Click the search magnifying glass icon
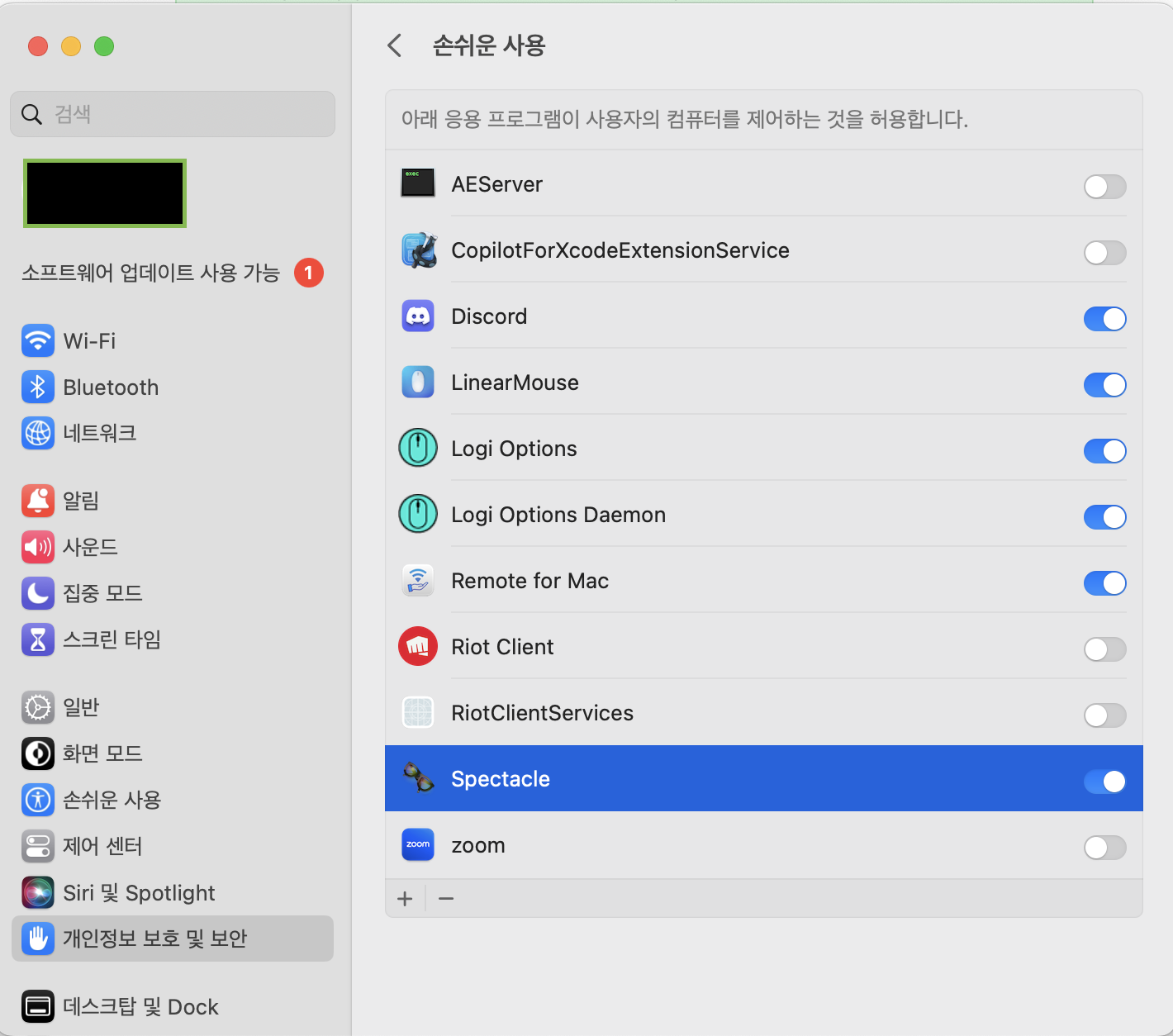The height and width of the screenshot is (1036, 1173). coord(31,114)
